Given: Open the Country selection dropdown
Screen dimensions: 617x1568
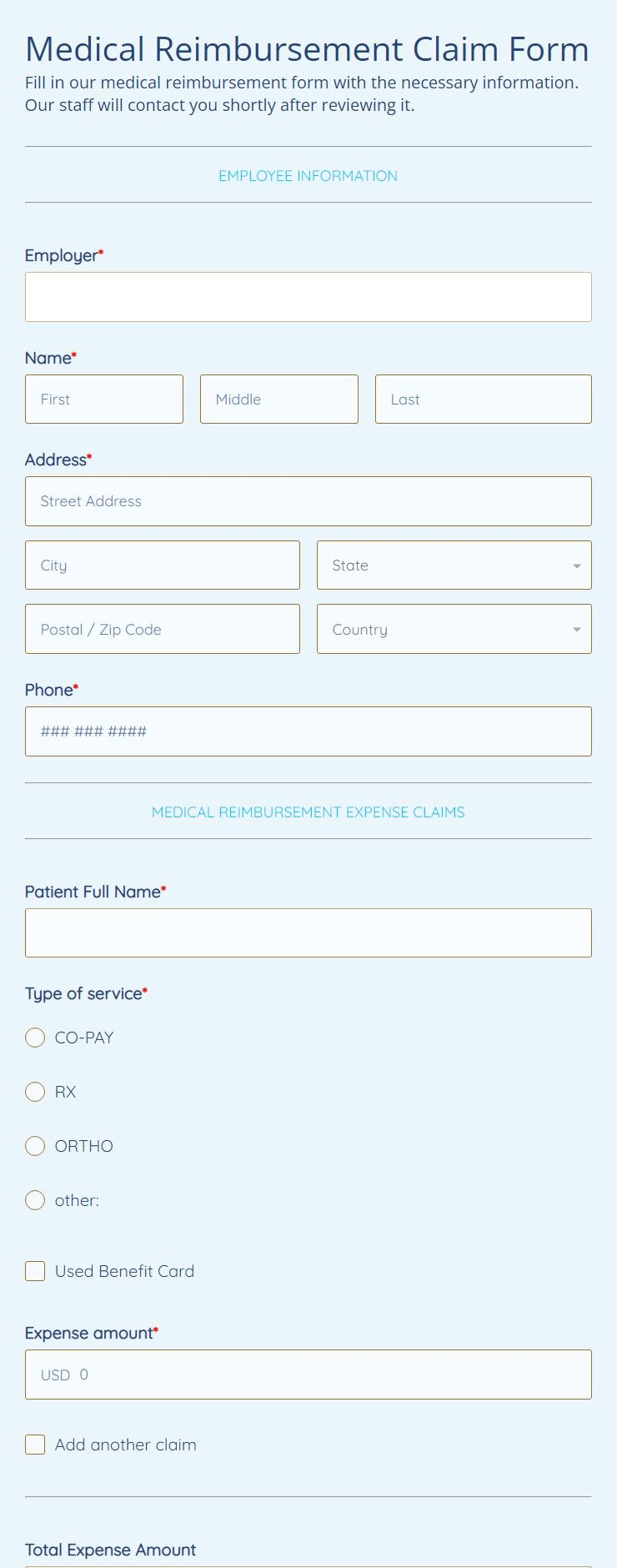Looking at the screenshot, I should click(x=454, y=629).
